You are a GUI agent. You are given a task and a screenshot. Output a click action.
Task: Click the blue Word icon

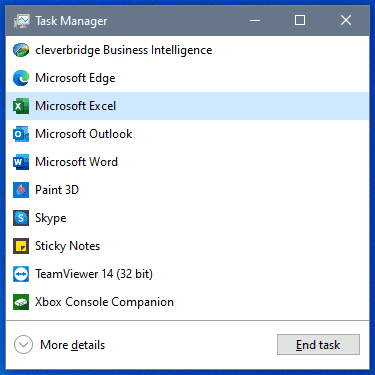[x=21, y=162]
